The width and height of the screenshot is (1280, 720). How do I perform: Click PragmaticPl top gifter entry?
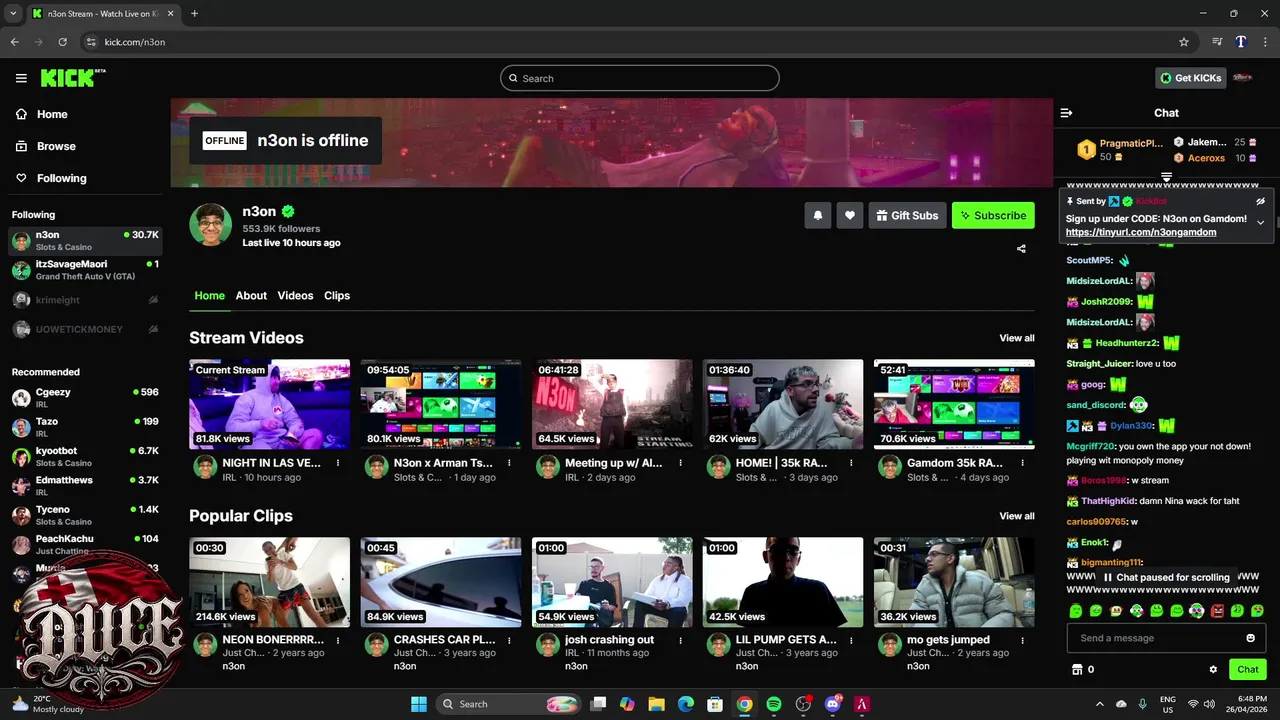tap(1120, 150)
